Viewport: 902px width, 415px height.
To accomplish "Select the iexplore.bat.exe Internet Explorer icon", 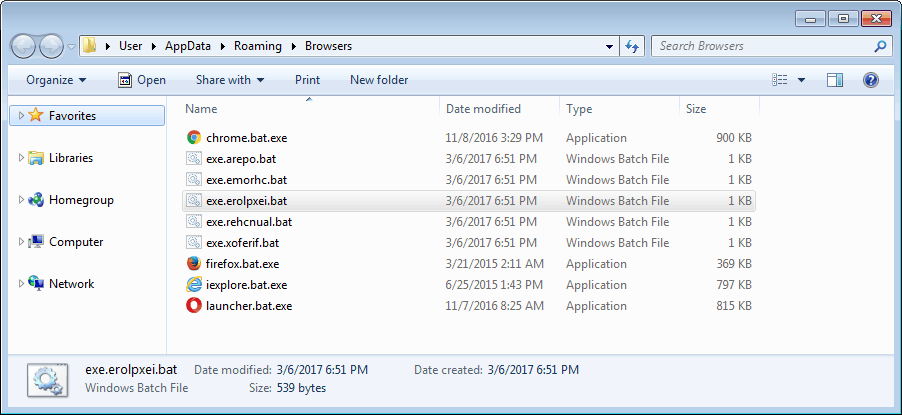I will [194, 284].
